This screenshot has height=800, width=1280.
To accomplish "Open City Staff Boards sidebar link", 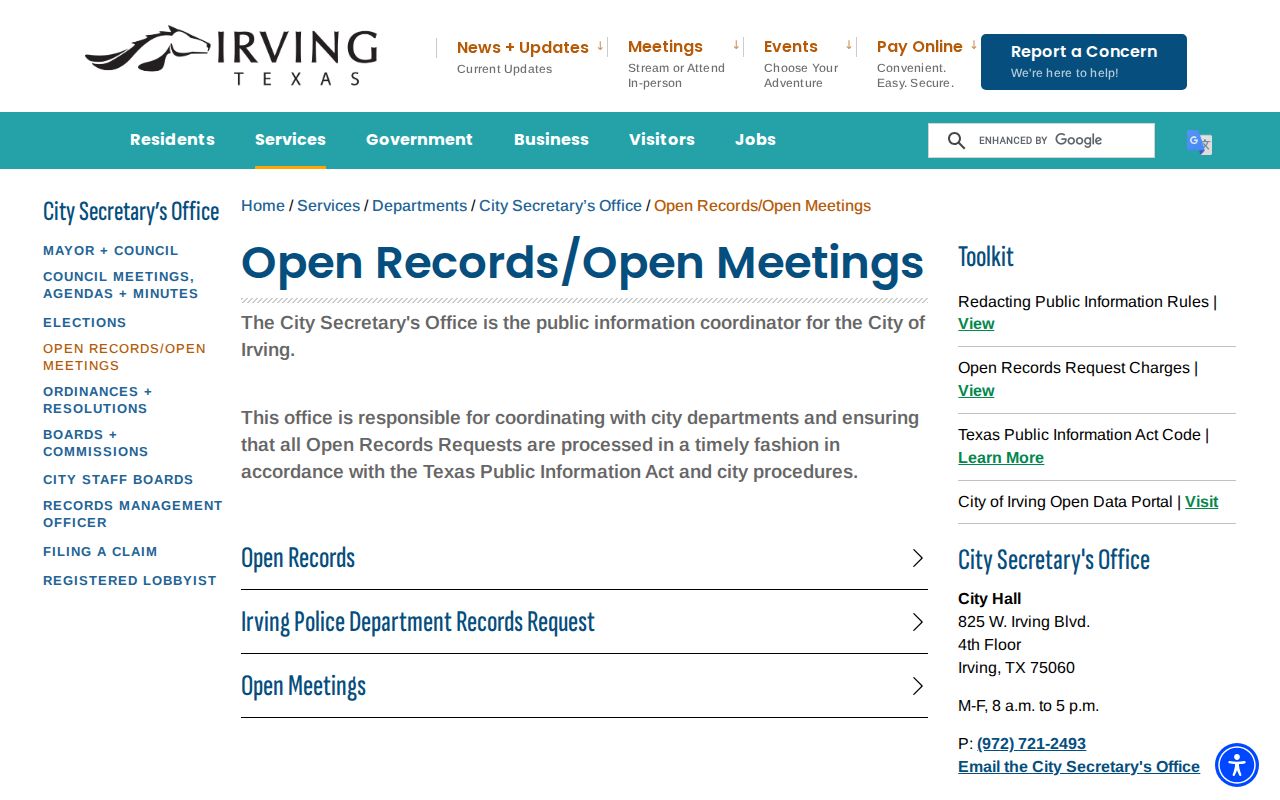I will click(x=118, y=480).
